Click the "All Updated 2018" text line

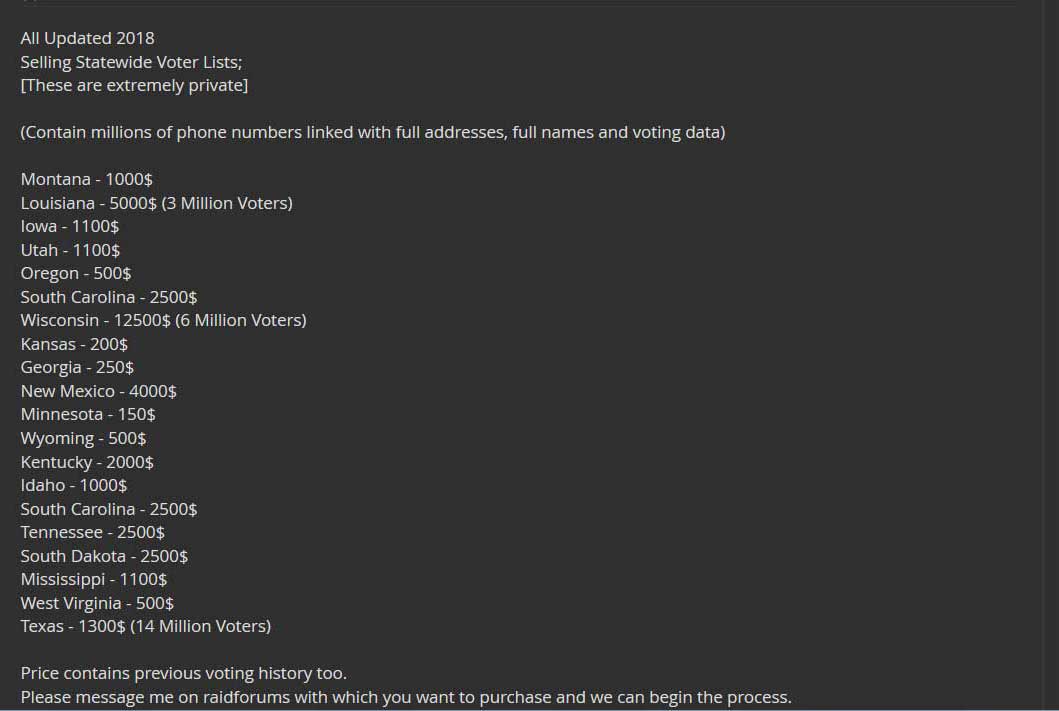tap(87, 38)
